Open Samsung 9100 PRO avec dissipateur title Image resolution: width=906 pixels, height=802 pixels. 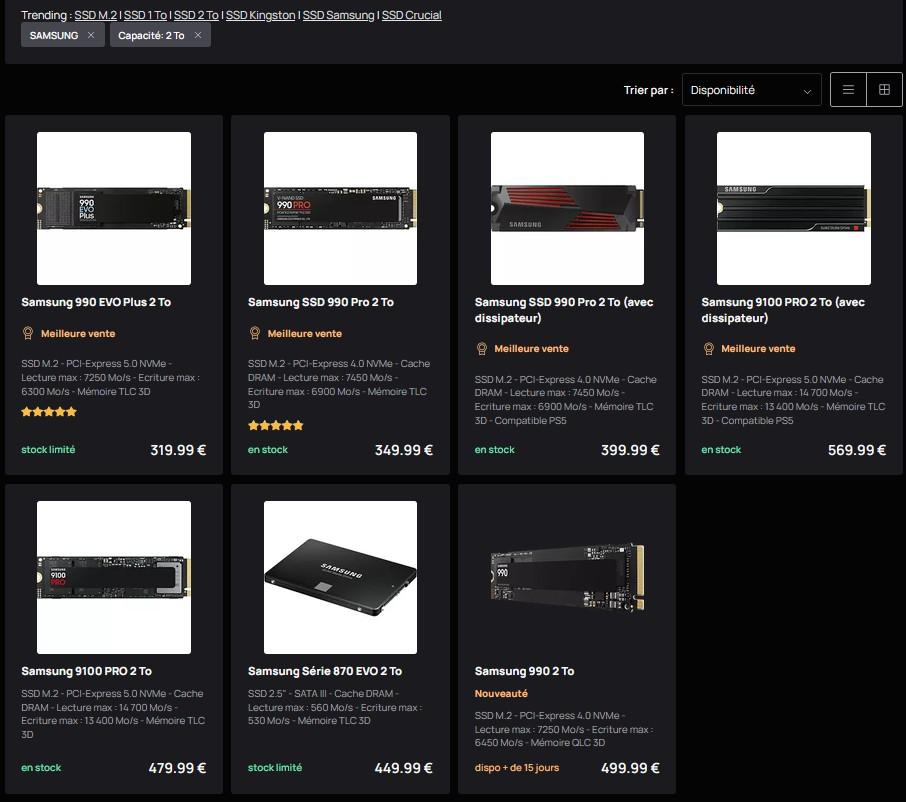(x=783, y=310)
